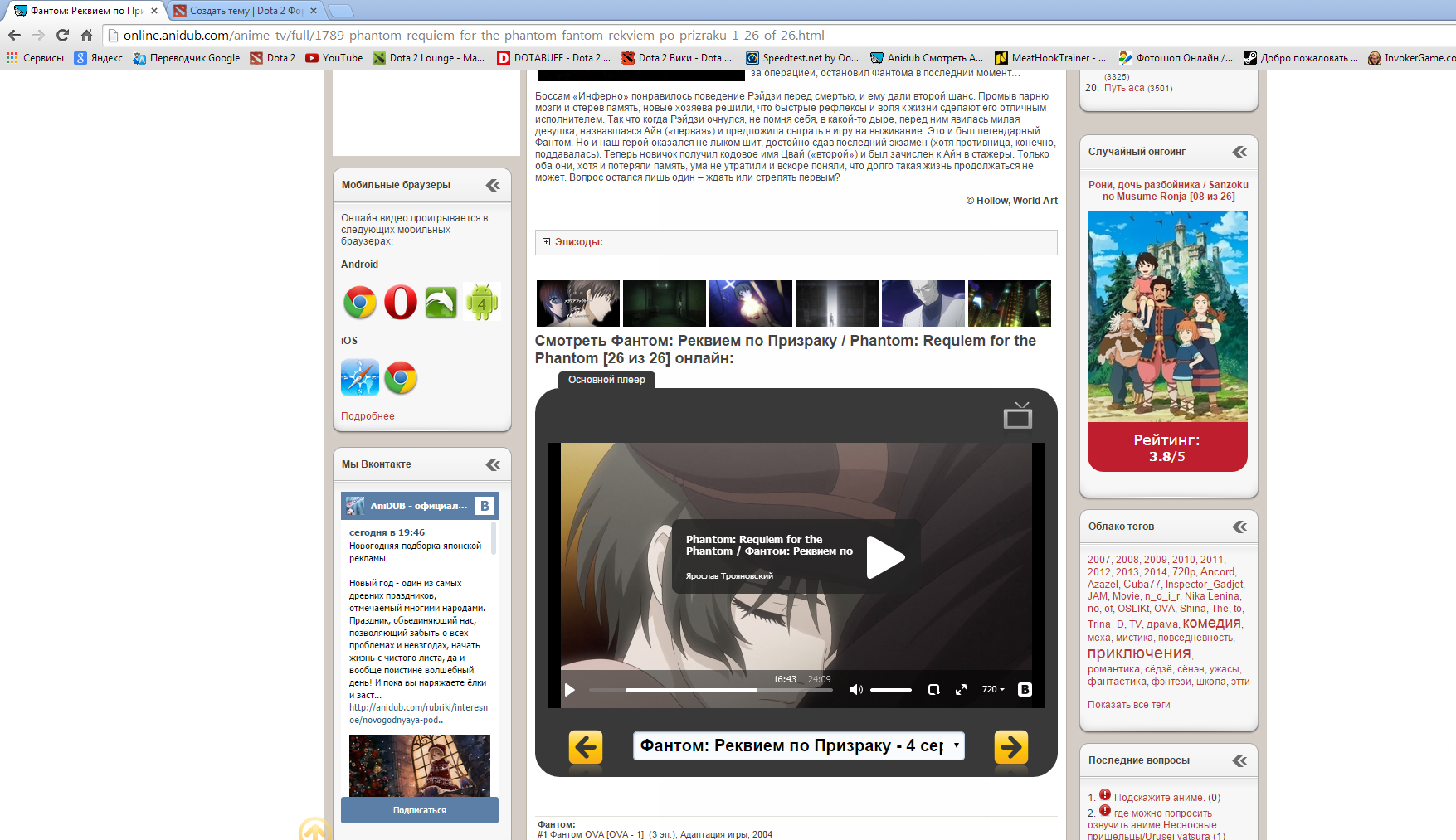Select the Основной плеер tab
This screenshot has width=1456, height=840.
(x=606, y=380)
